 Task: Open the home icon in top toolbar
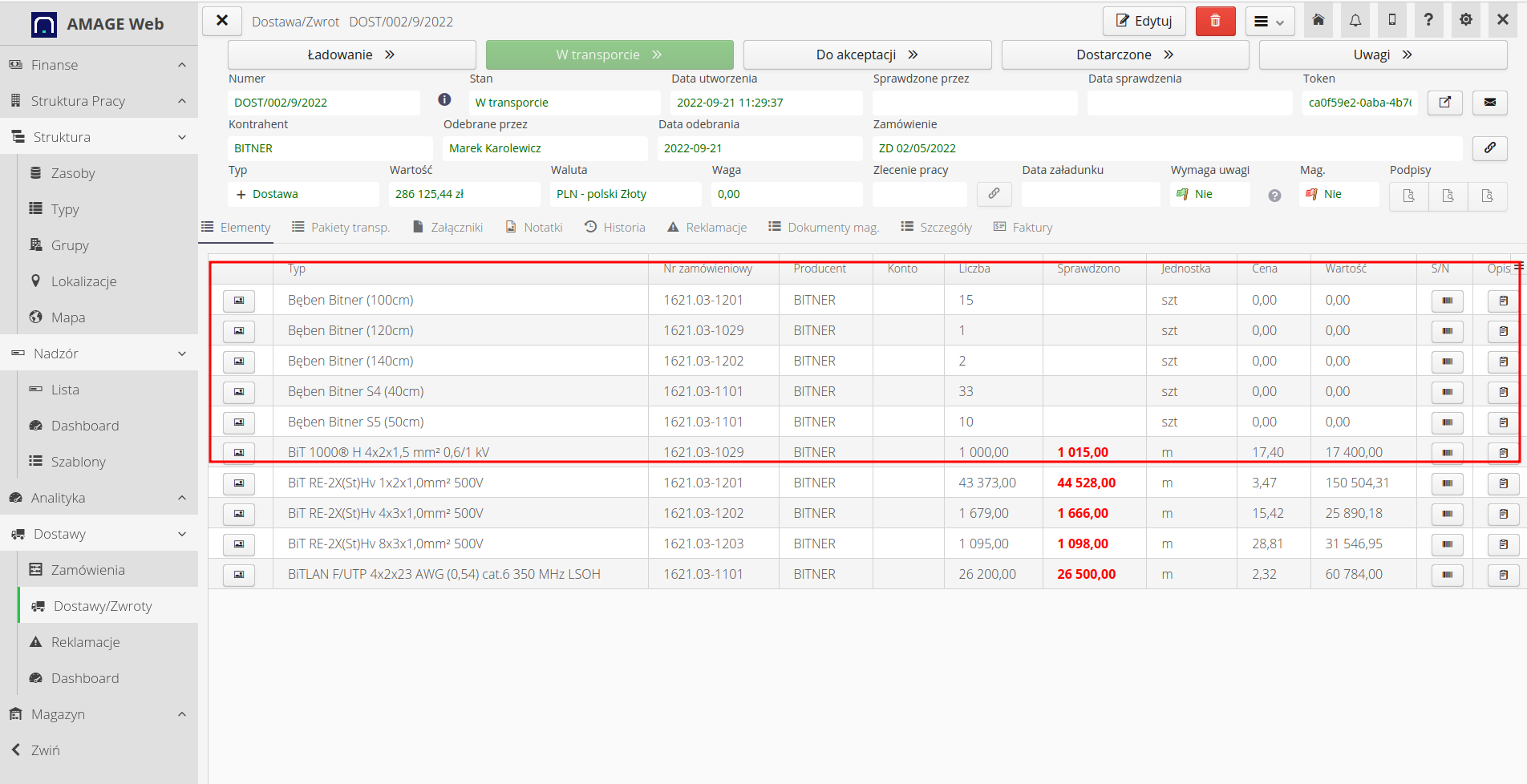pos(1318,21)
